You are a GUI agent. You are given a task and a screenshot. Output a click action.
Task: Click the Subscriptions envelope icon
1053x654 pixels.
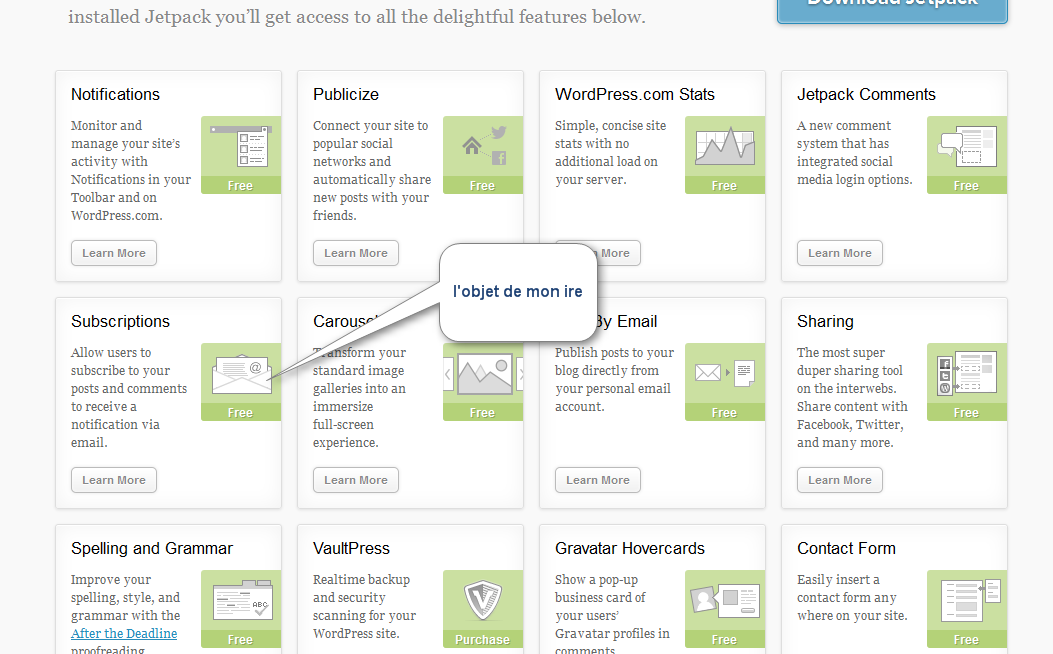pos(242,373)
